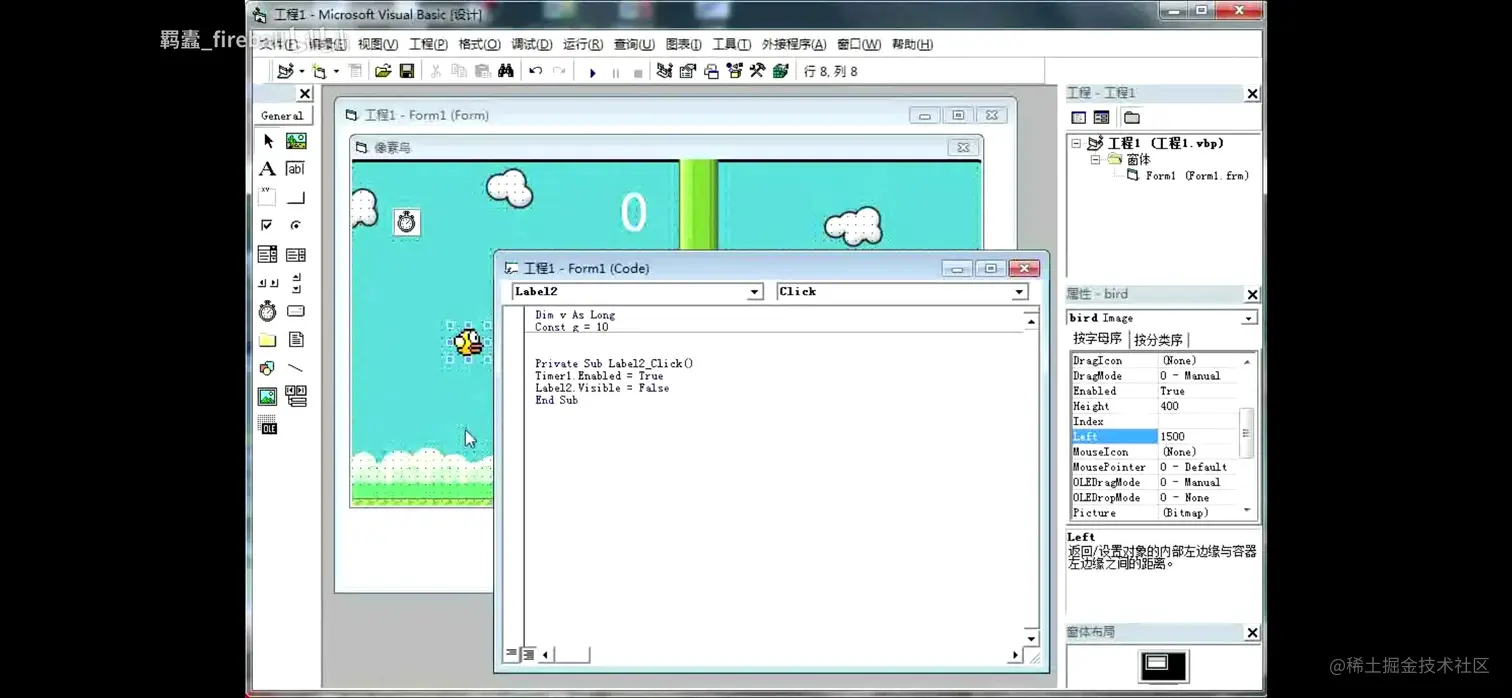The width and height of the screenshot is (1512, 698).
Task: Open Add Project dropdown arrow in toolbar
Action: 302,71
